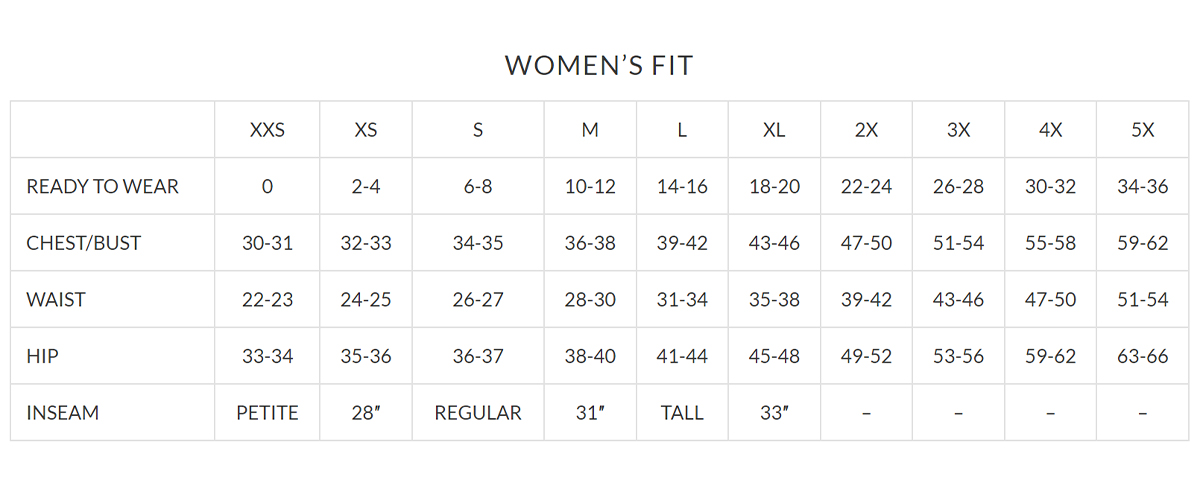Image resolution: width=1200 pixels, height=500 pixels.
Task: Select chest/bust value 36-38 for M
Action: click(x=590, y=243)
